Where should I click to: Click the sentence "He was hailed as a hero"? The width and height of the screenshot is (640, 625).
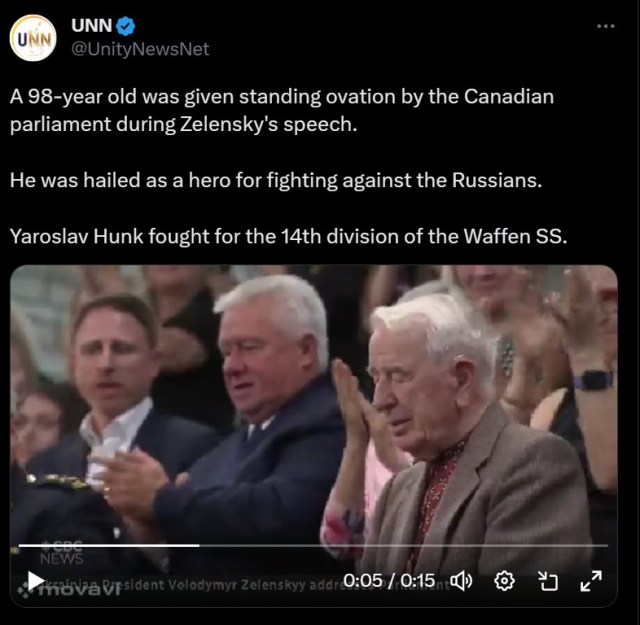[x=276, y=180]
